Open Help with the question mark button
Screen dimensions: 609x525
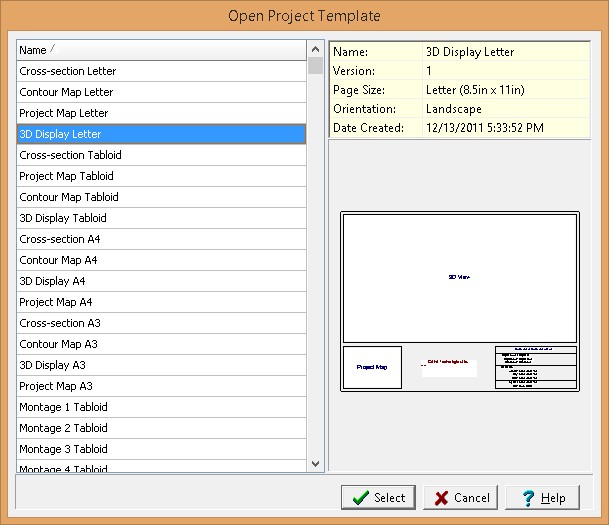click(x=542, y=497)
